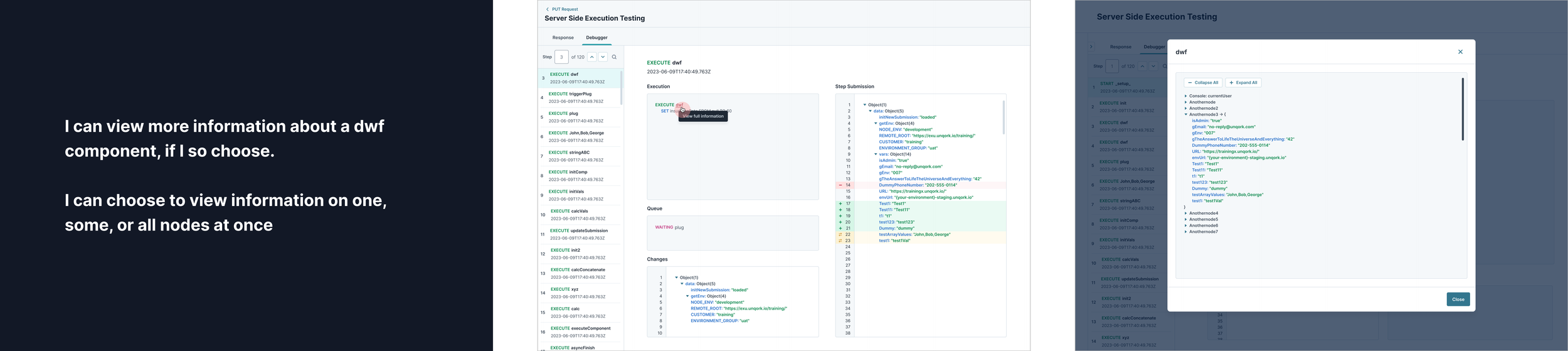
Task: Select step 4 EXECUTE triggerPlug
Action: pyautogui.click(x=580, y=97)
